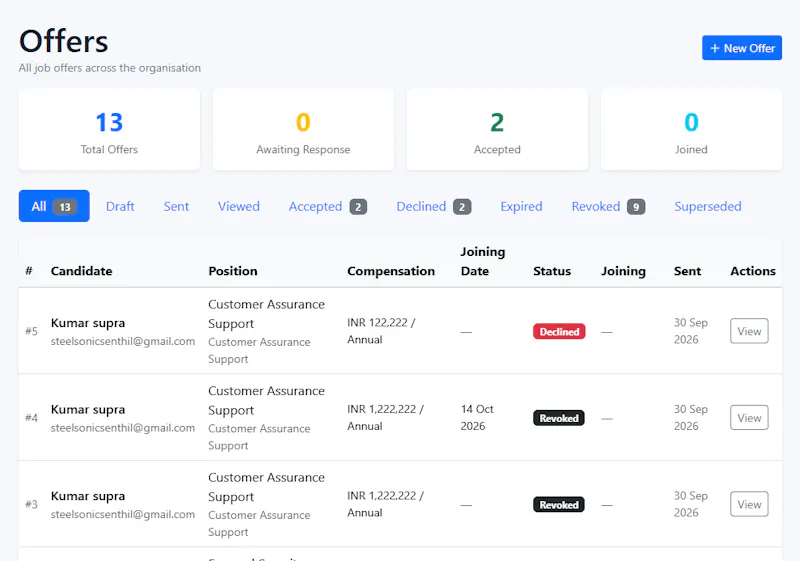Viewport: 800px width, 561px height.
Task: Click the Revoked status badge in row #3
Action: coord(559,505)
